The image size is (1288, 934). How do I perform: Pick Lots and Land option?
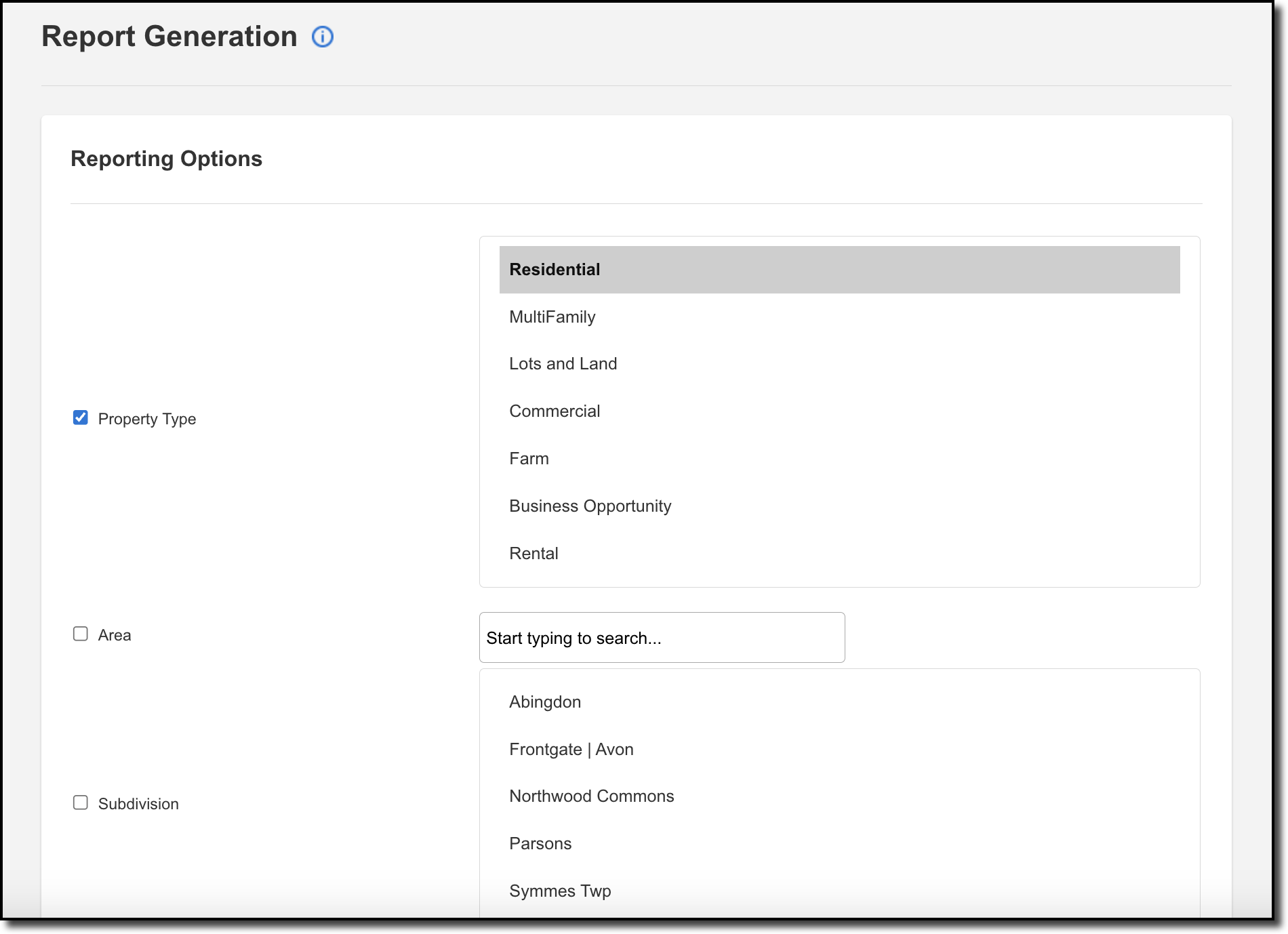tap(839, 364)
